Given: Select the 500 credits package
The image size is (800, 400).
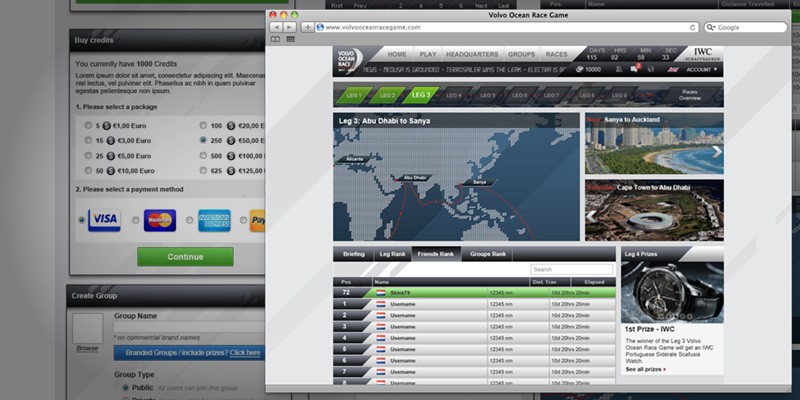Looking at the screenshot, I should pos(203,155).
